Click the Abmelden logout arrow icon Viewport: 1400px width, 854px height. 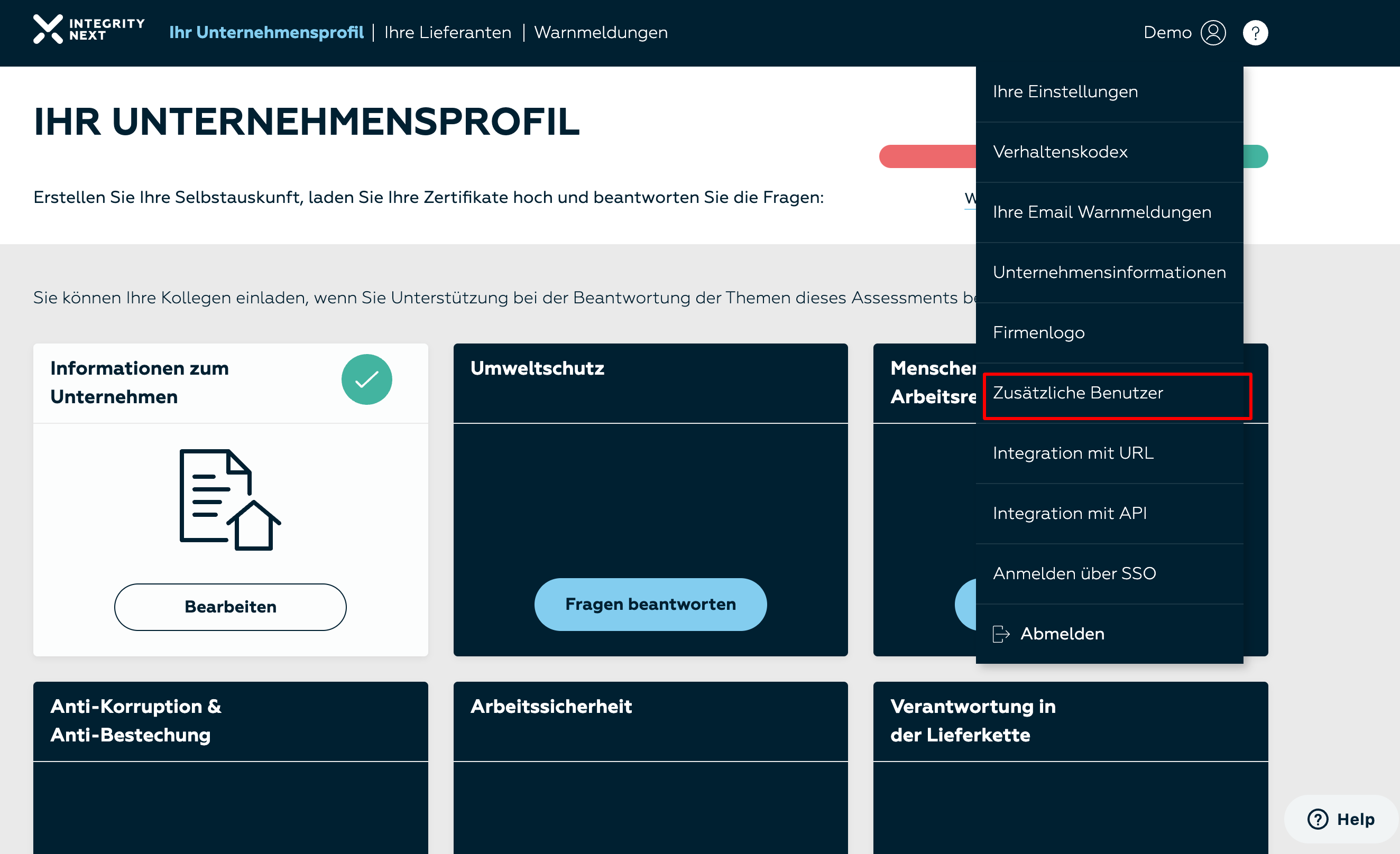tap(1001, 634)
